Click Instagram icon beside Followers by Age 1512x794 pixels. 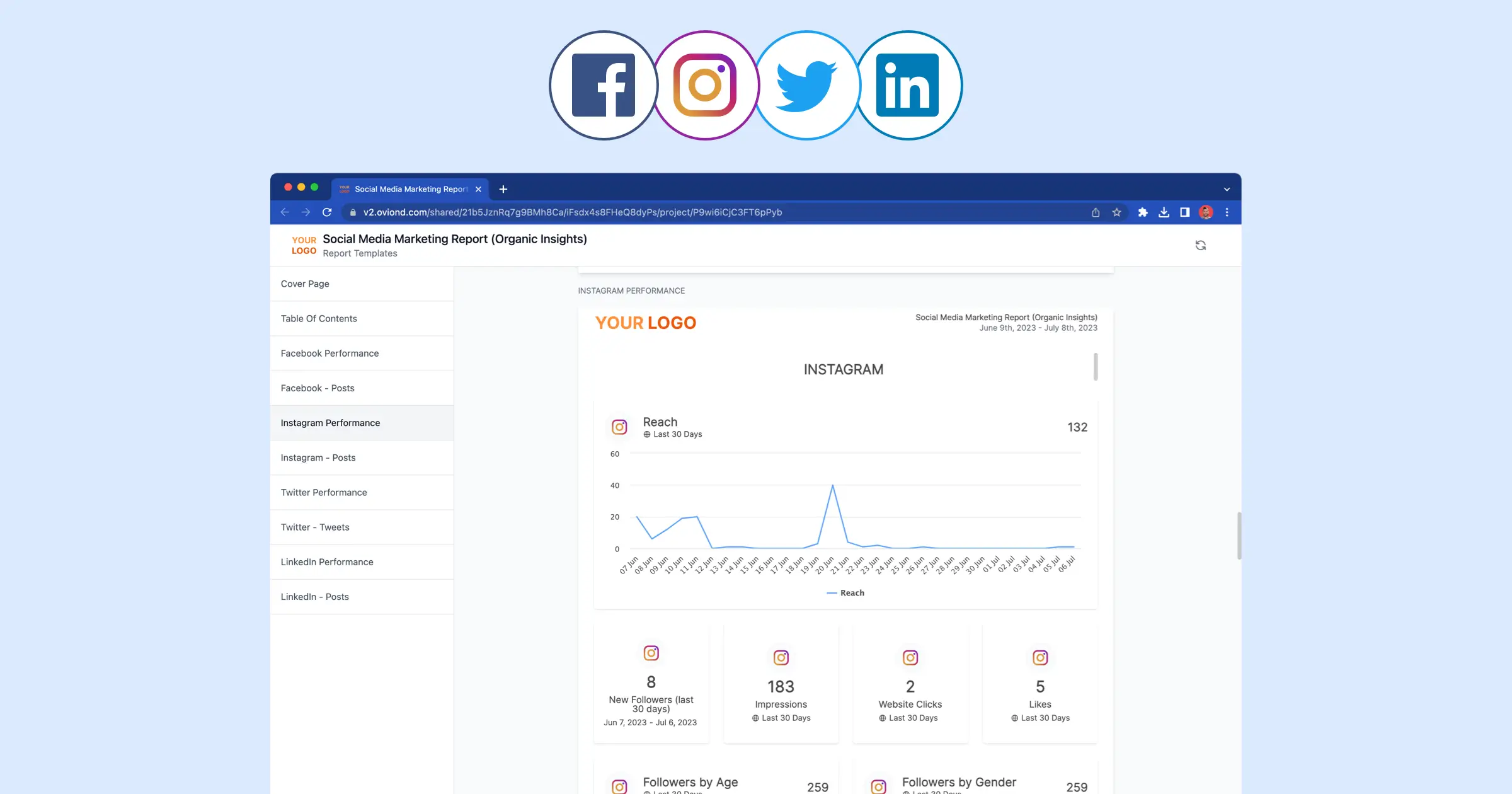pos(619,786)
